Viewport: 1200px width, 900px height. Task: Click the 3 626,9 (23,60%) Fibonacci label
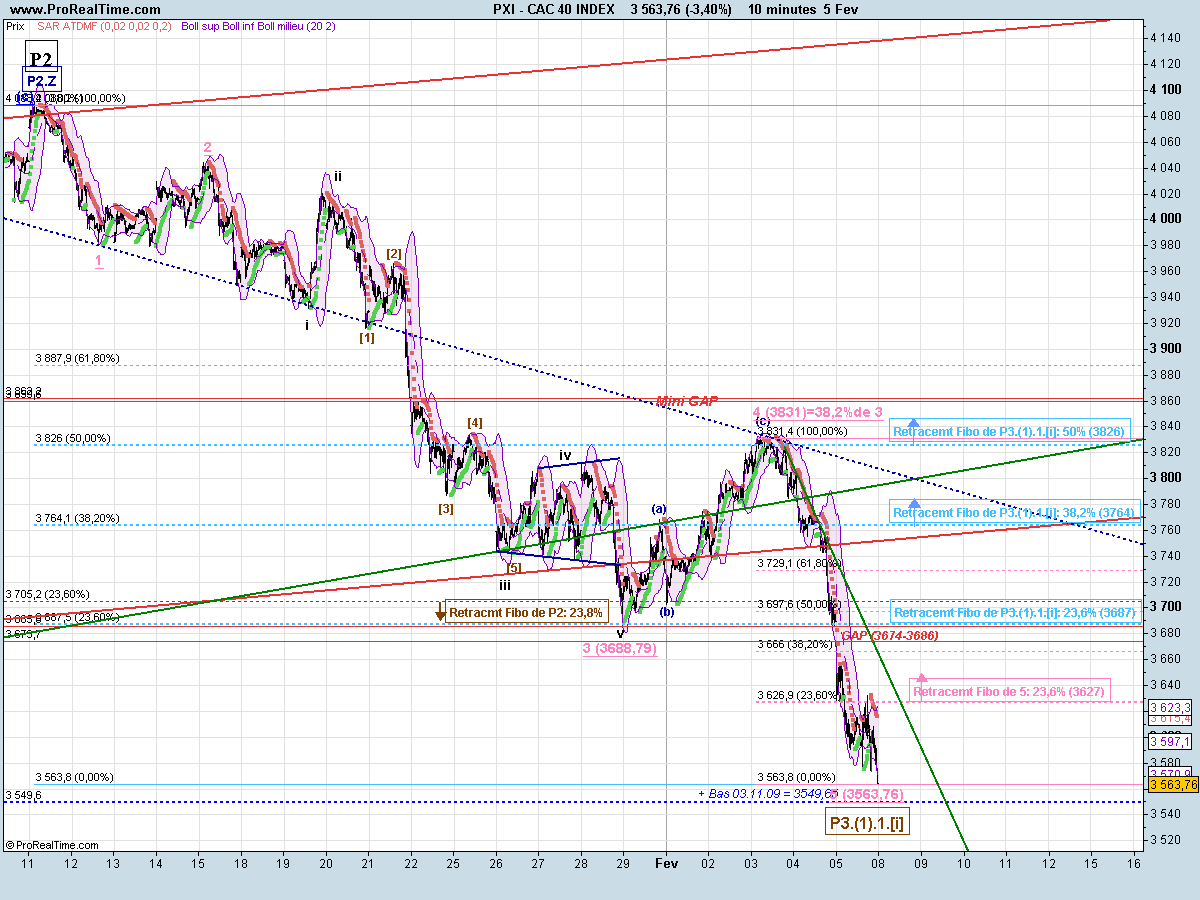click(799, 695)
